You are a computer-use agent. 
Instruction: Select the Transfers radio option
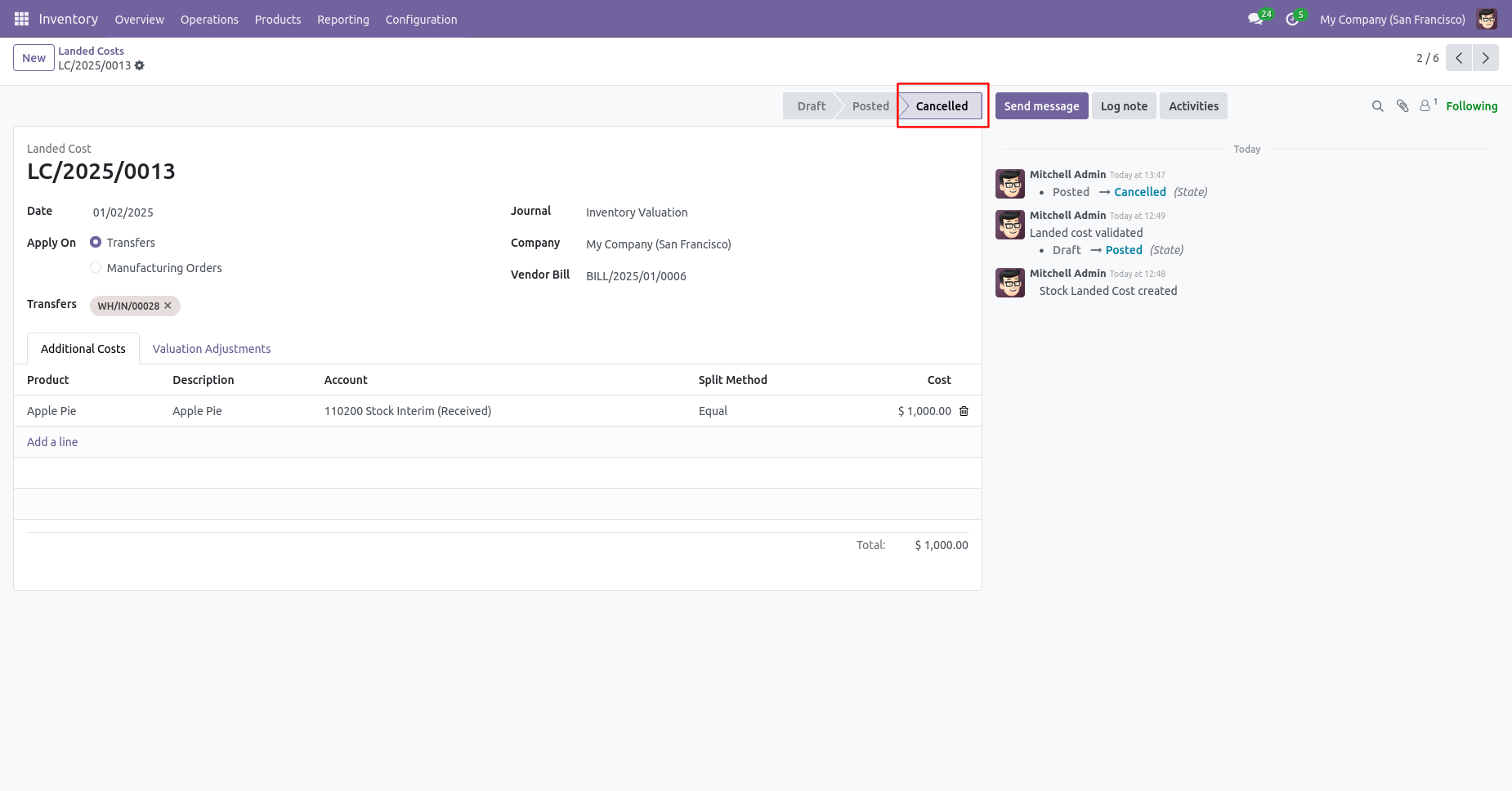[x=96, y=243]
